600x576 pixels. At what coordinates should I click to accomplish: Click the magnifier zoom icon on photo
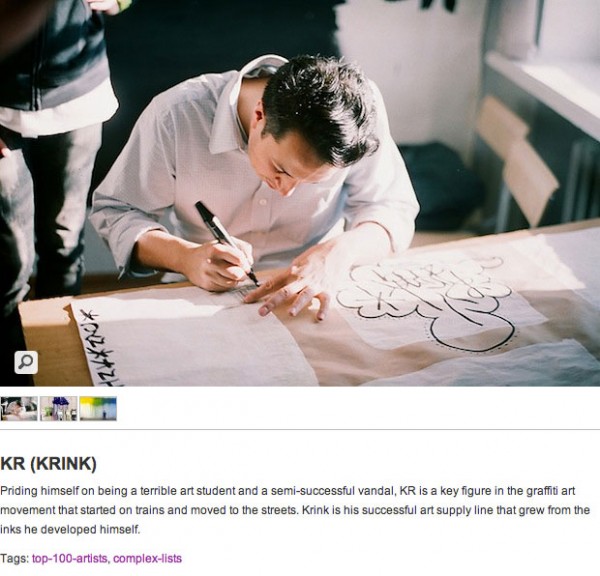pos(26,362)
